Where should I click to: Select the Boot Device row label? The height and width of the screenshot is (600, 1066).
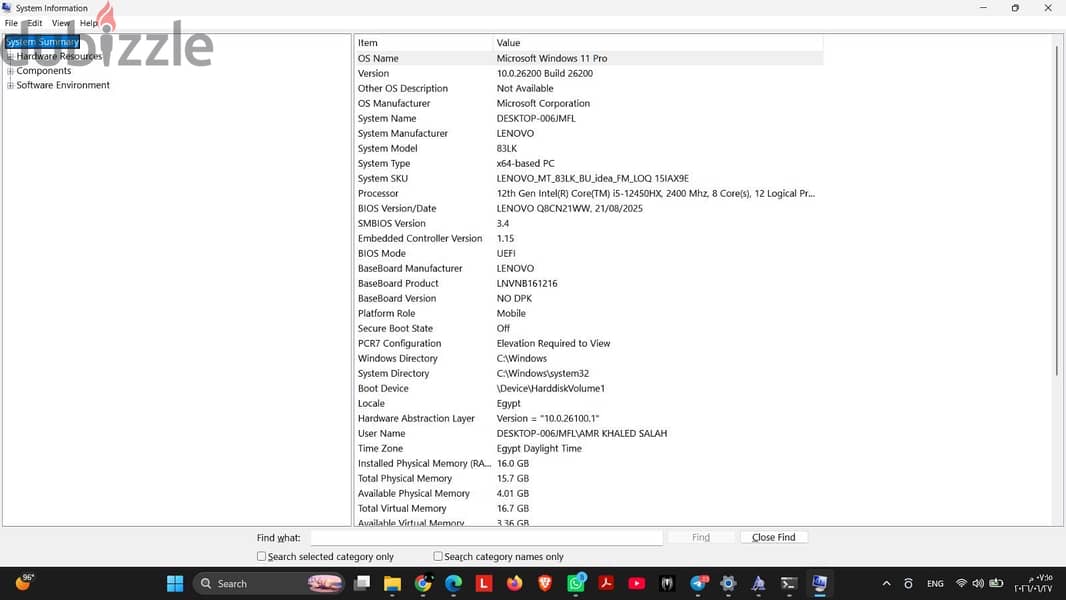coord(383,389)
